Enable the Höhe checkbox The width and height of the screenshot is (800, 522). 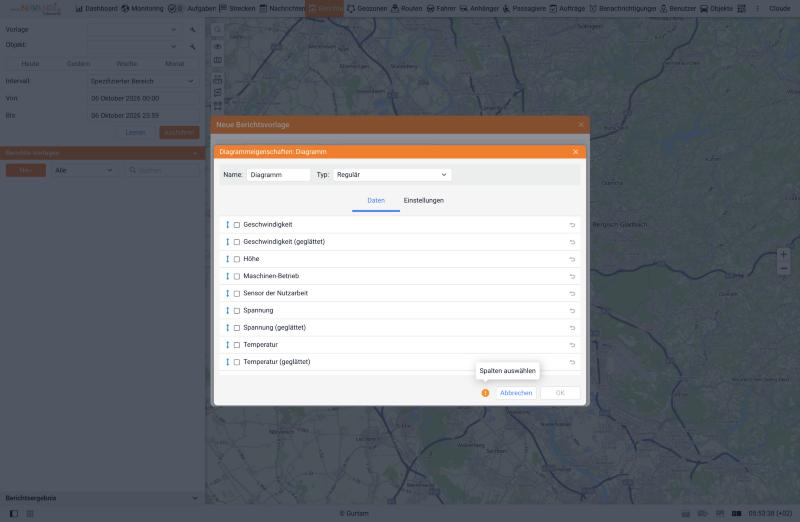point(237,259)
